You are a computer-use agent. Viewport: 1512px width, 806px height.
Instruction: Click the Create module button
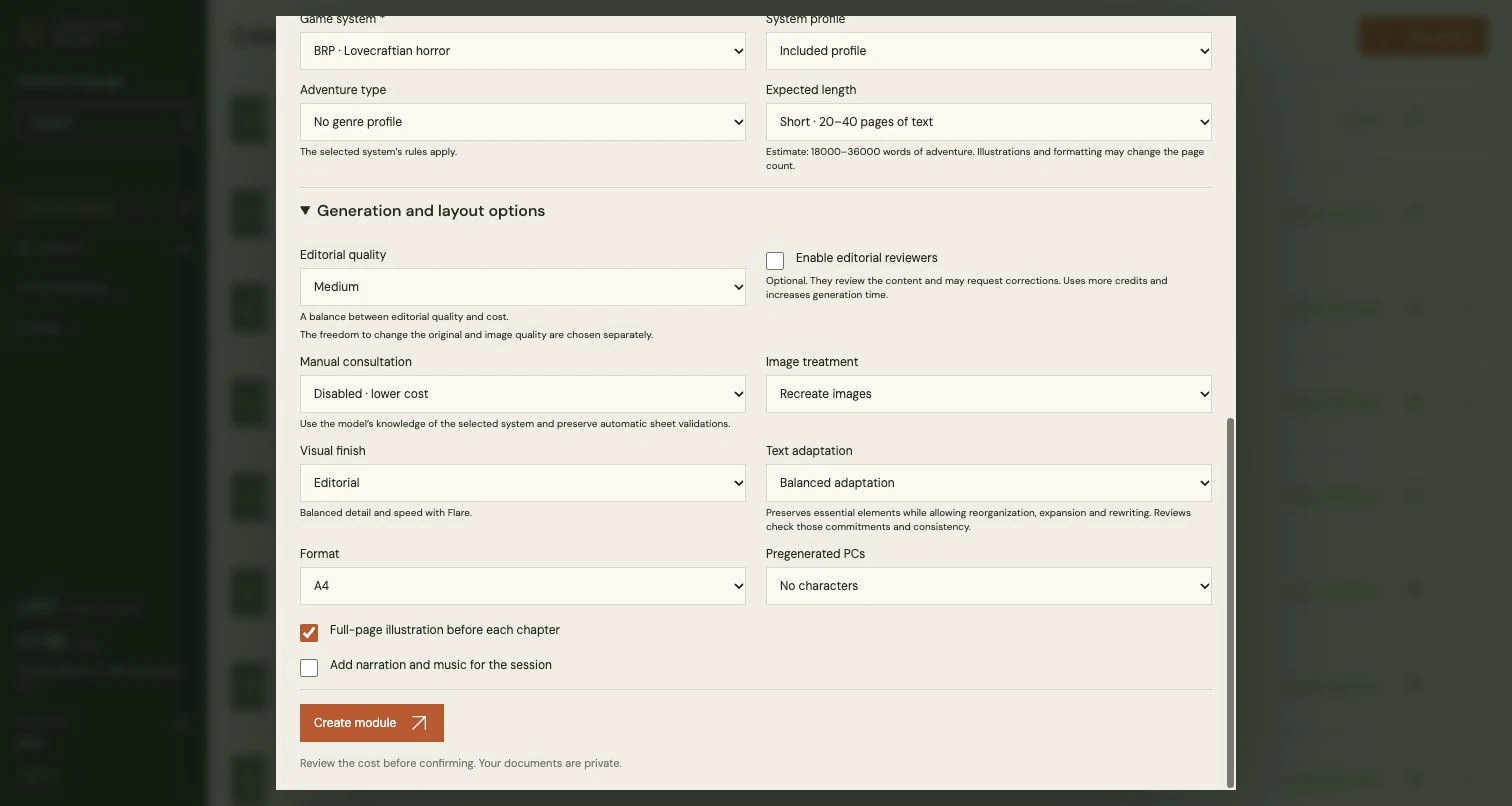(x=372, y=723)
